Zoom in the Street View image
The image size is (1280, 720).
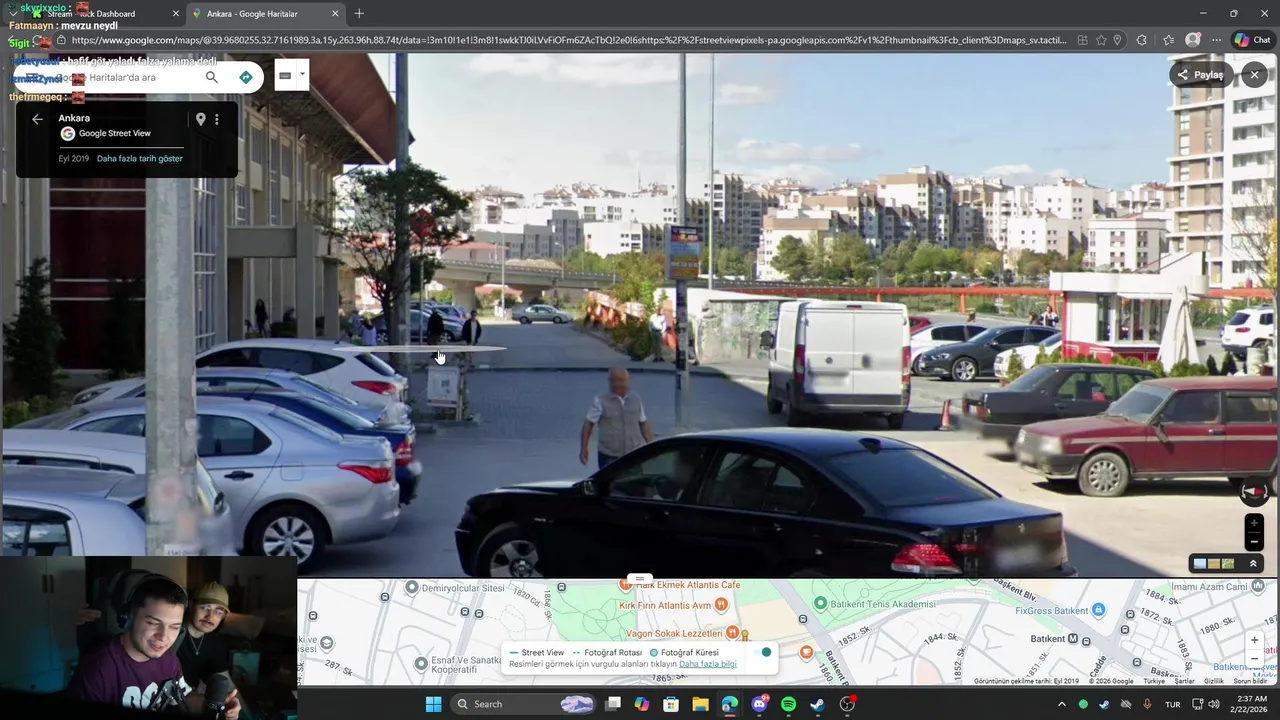[1254, 523]
